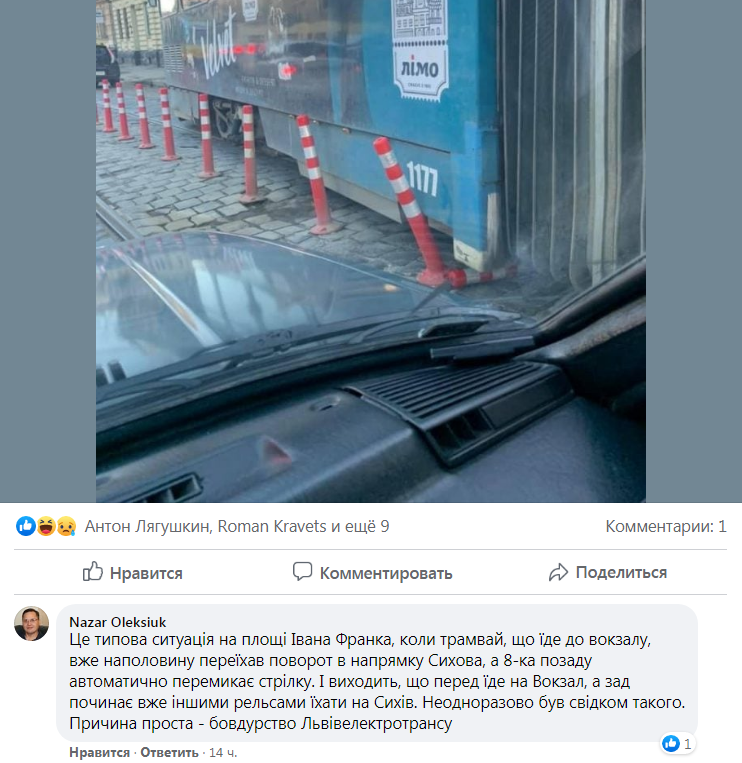The width and height of the screenshot is (742, 763).
Task: Show the 'и ещё 9' reactions list
Action: 360,526
